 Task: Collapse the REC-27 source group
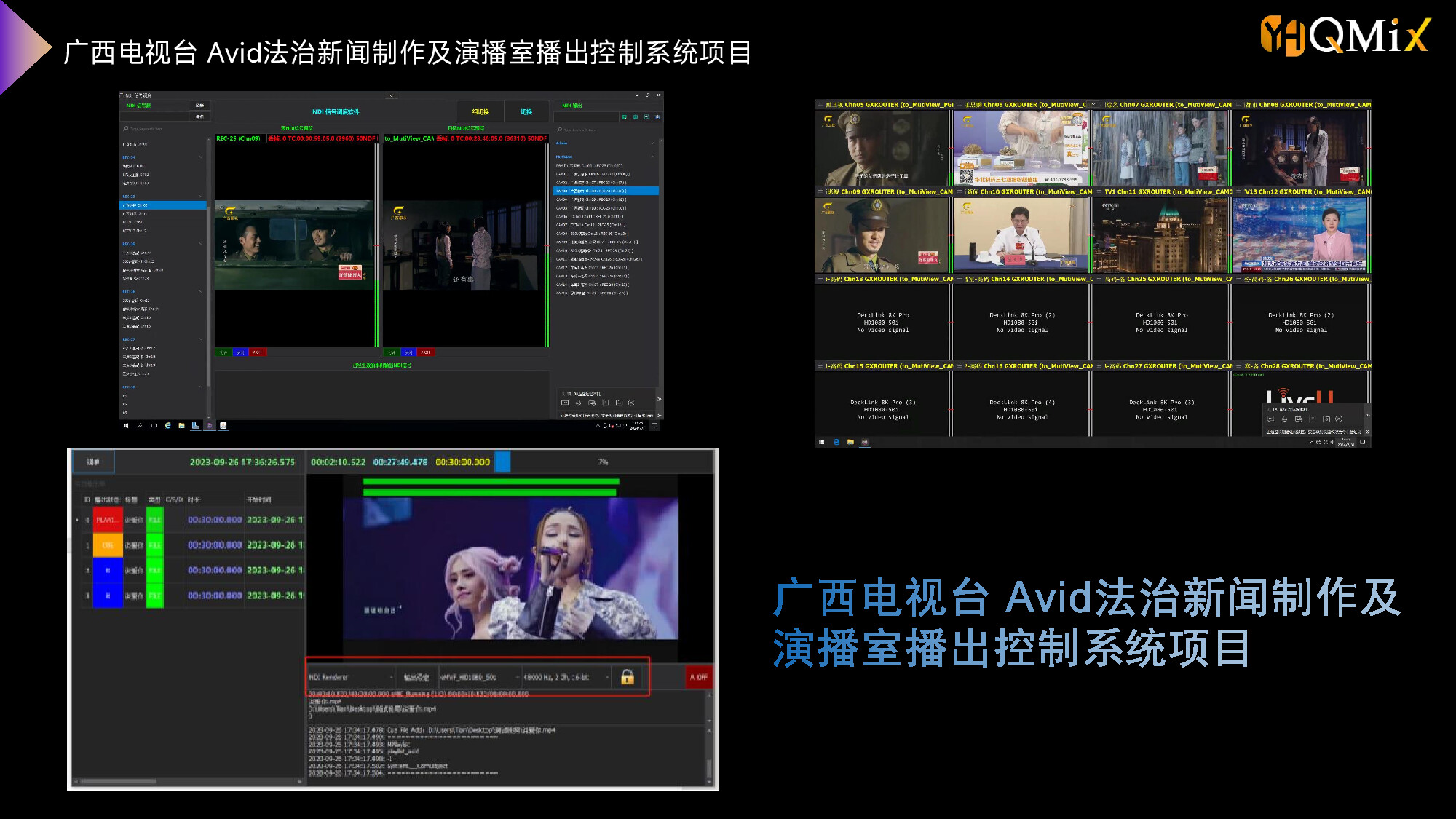[200, 339]
